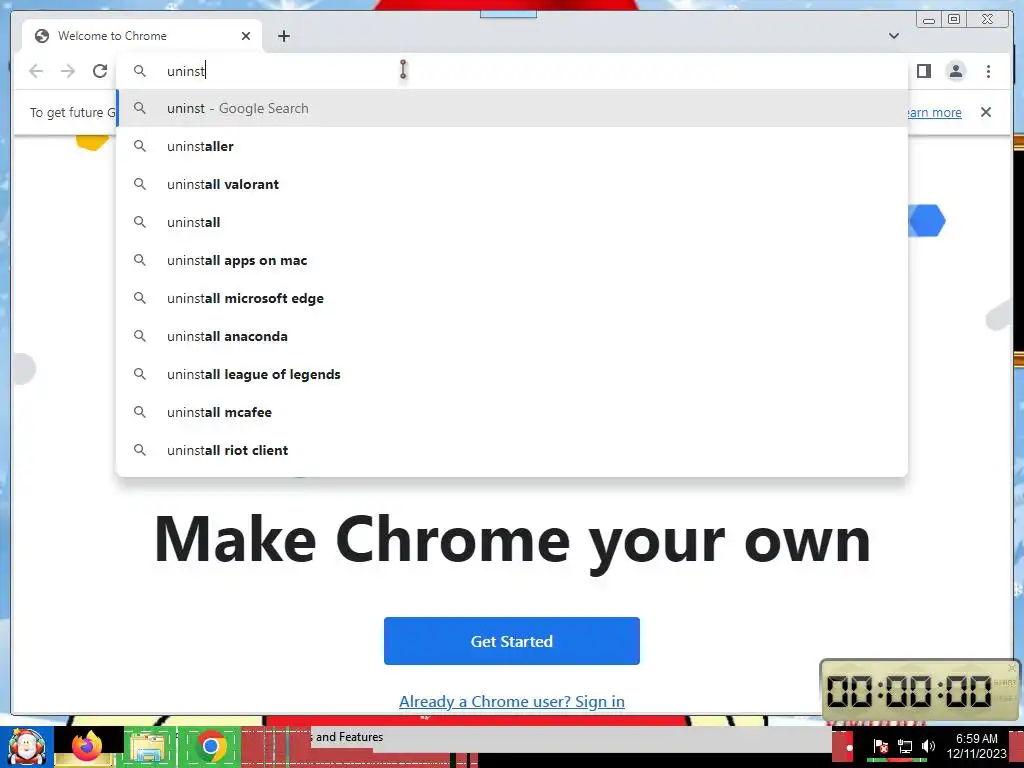Open the taskbar clock and date
Image resolution: width=1024 pixels, height=768 pixels.
pos(976,746)
